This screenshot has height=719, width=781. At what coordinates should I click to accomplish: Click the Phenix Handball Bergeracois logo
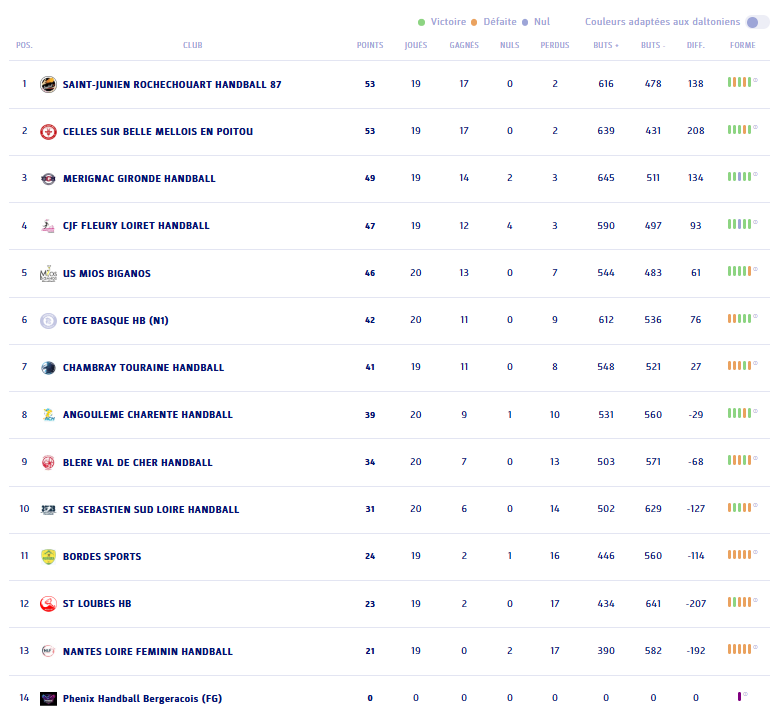click(x=48, y=698)
